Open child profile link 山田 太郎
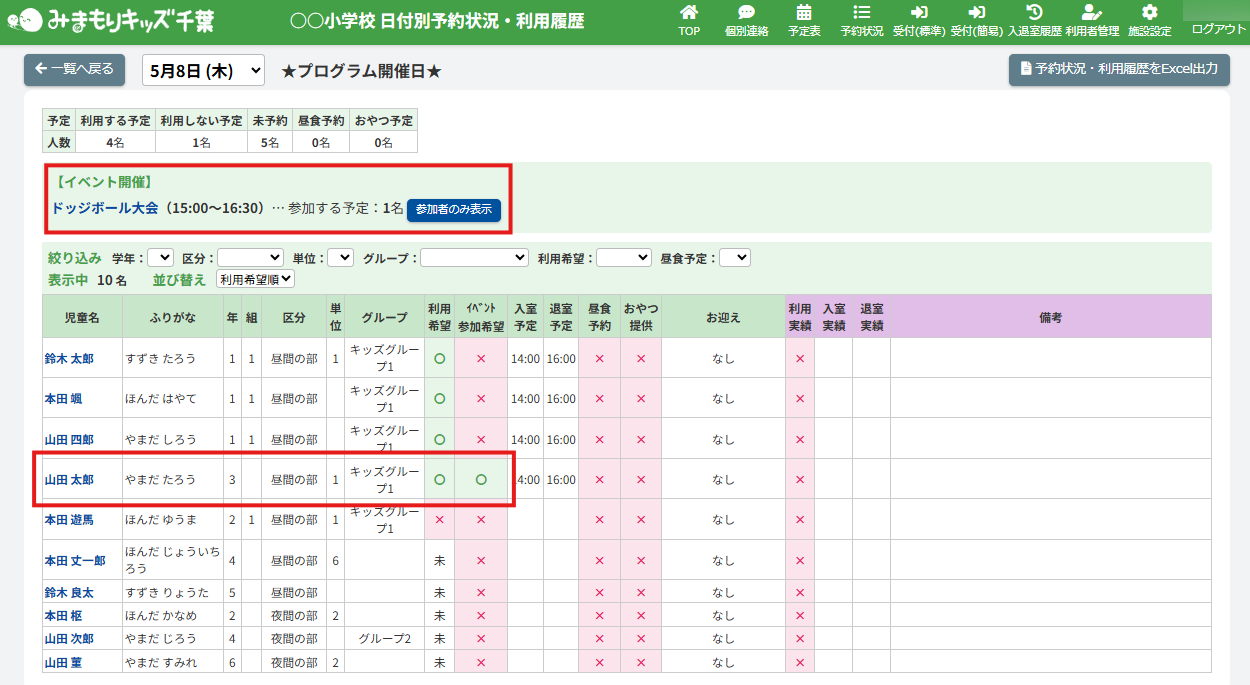The image size is (1250, 685). [x=69, y=480]
